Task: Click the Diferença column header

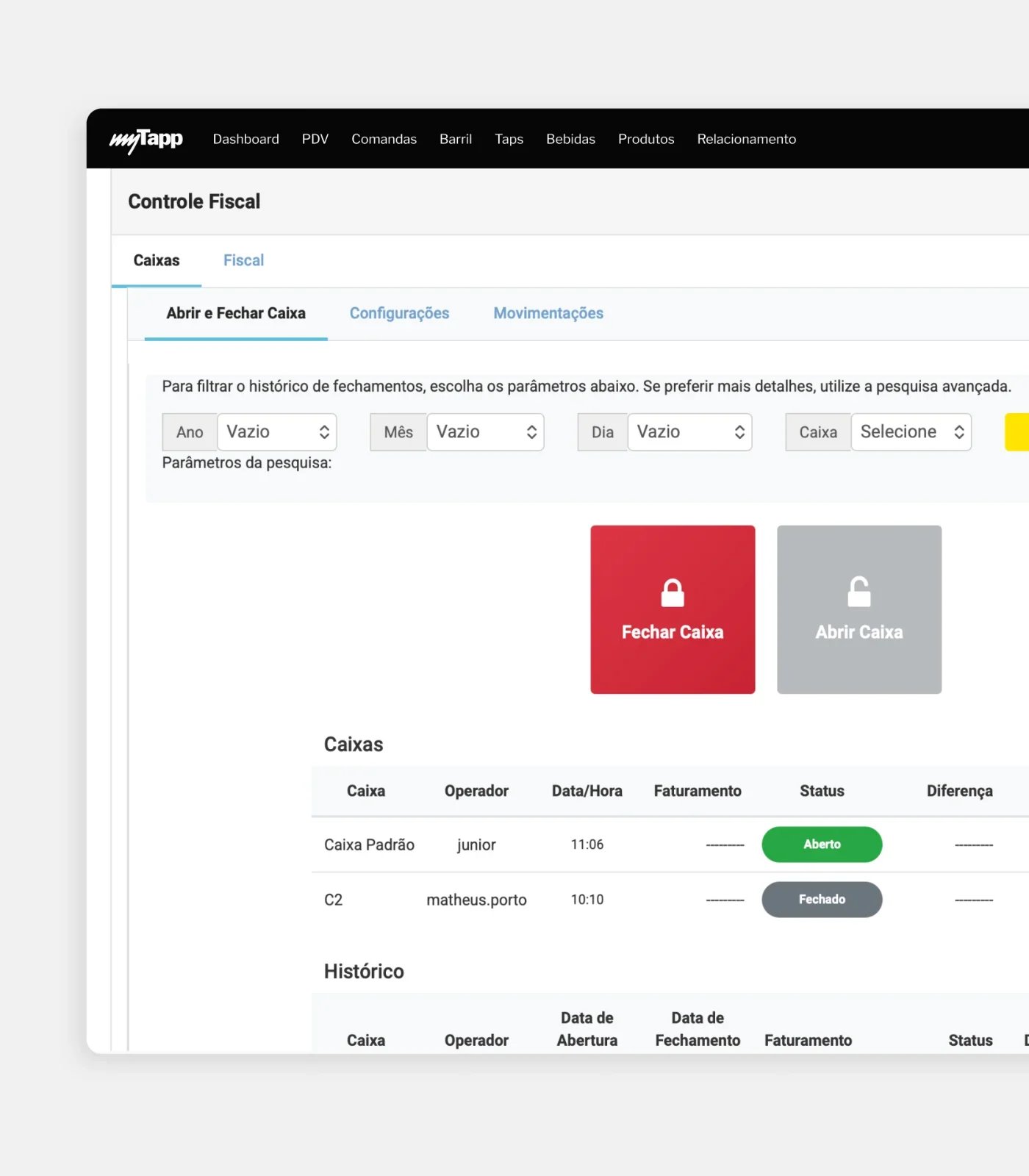Action: pyautogui.click(x=959, y=792)
